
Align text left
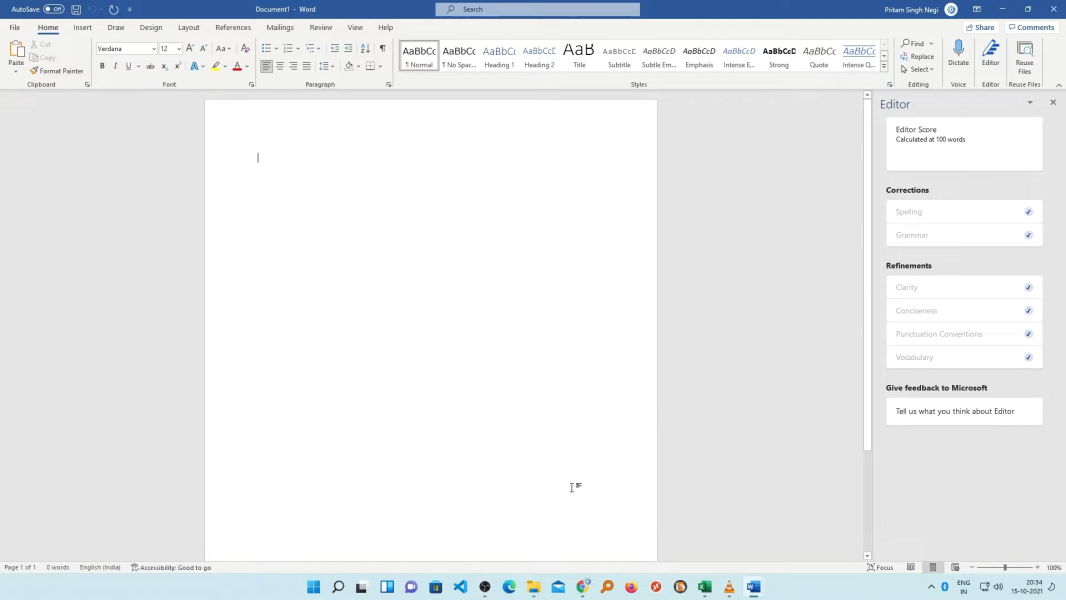pyautogui.click(x=266, y=66)
